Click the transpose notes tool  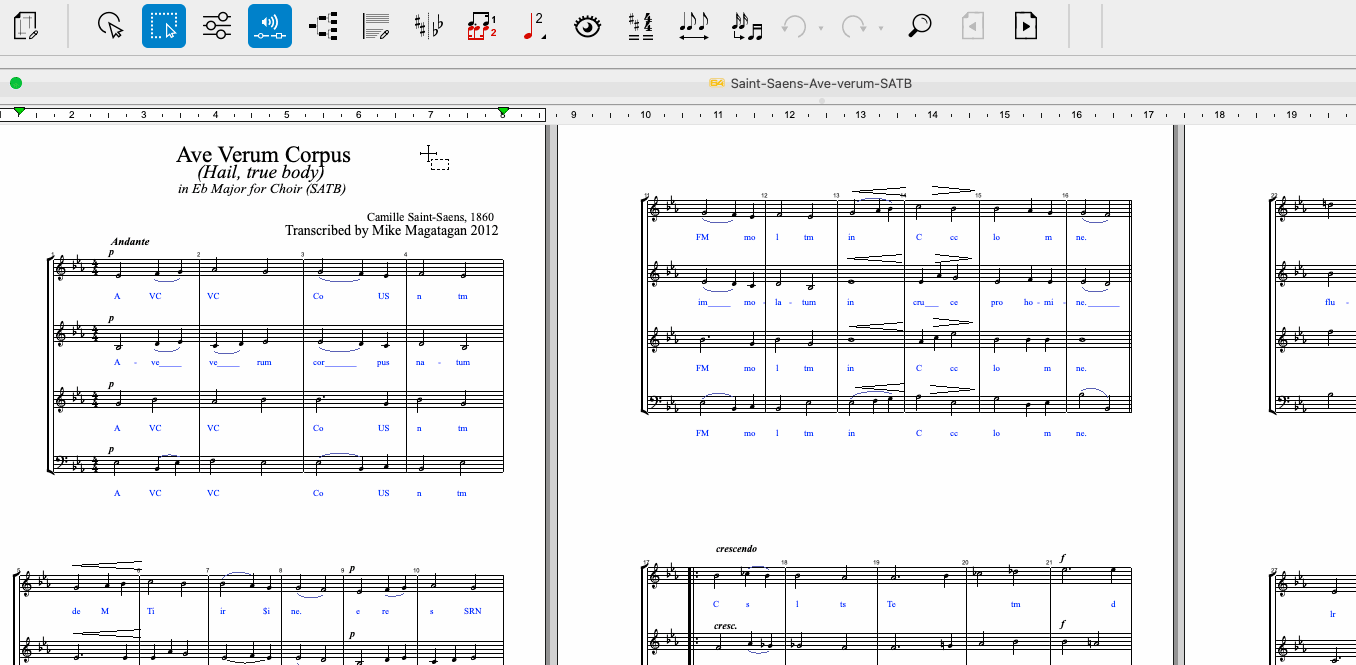746,26
